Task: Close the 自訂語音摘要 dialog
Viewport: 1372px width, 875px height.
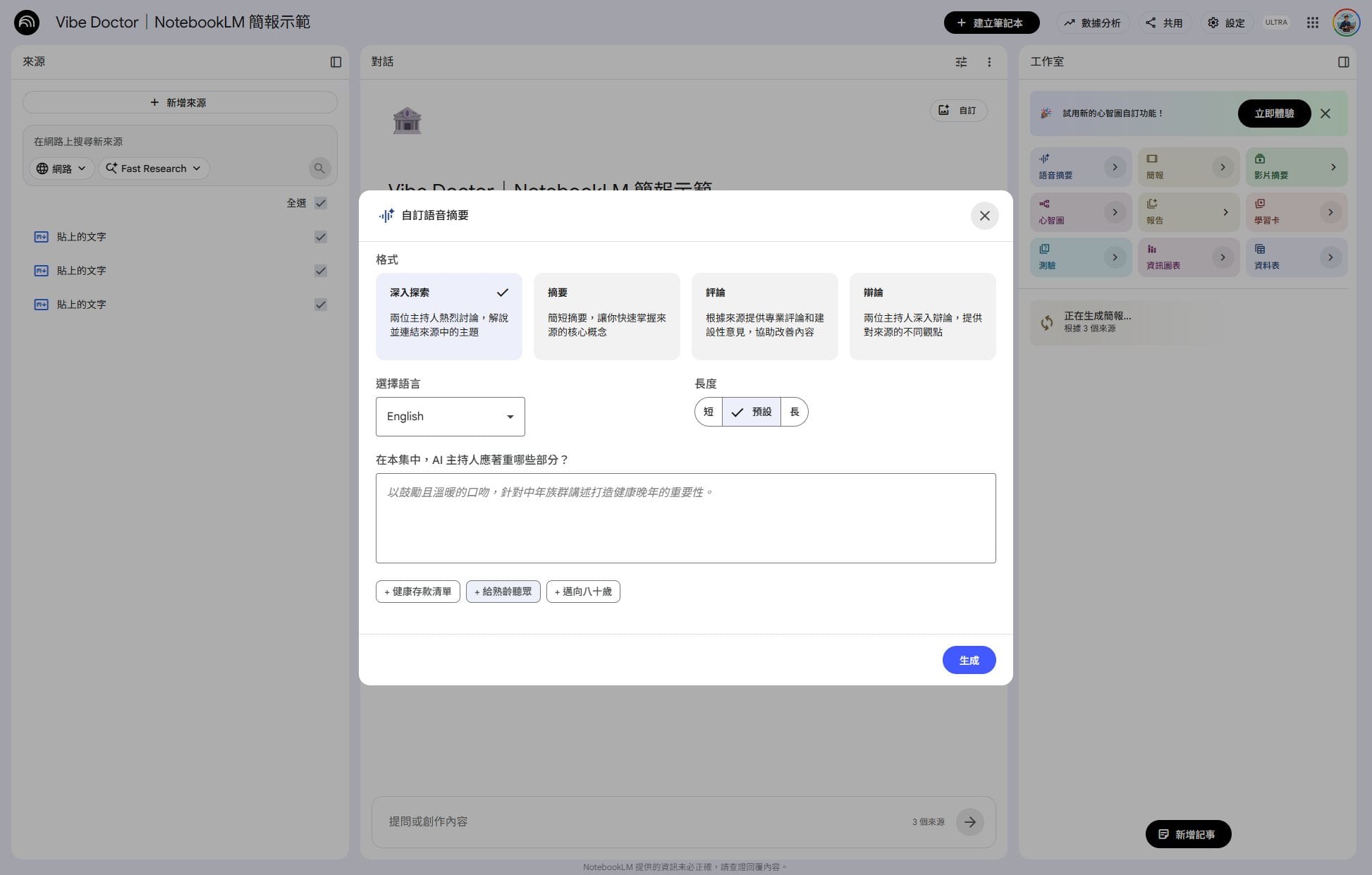Action: (984, 216)
